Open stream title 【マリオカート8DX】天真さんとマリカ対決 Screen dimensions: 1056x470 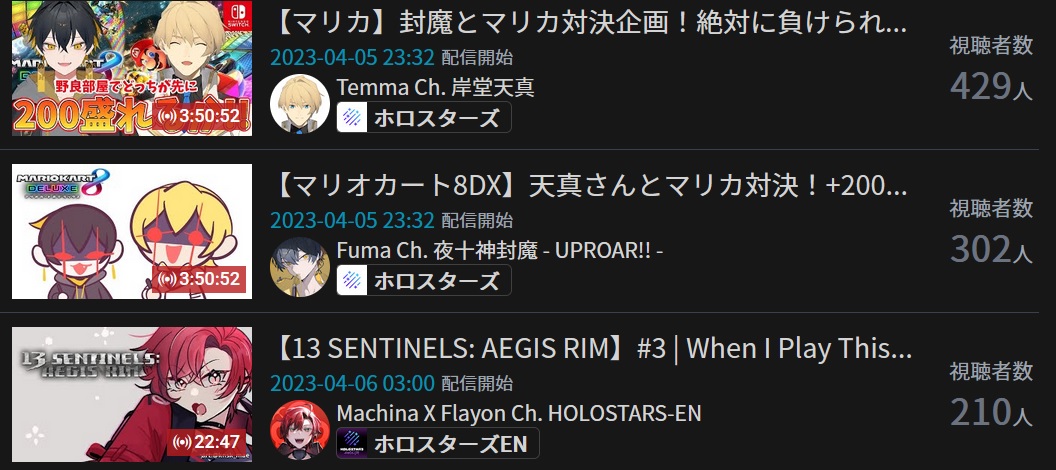pos(589,186)
